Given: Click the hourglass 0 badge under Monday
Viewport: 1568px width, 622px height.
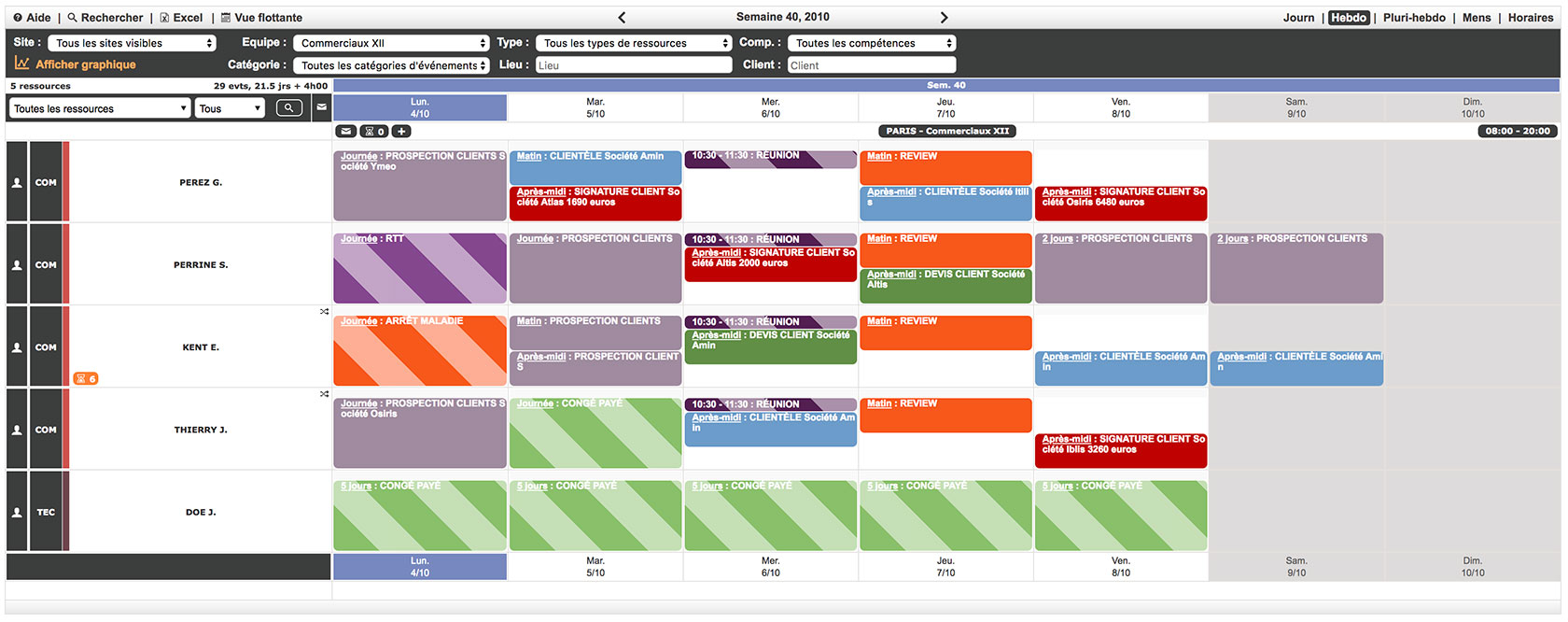Looking at the screenshot, I should click(x=374, y=132).
